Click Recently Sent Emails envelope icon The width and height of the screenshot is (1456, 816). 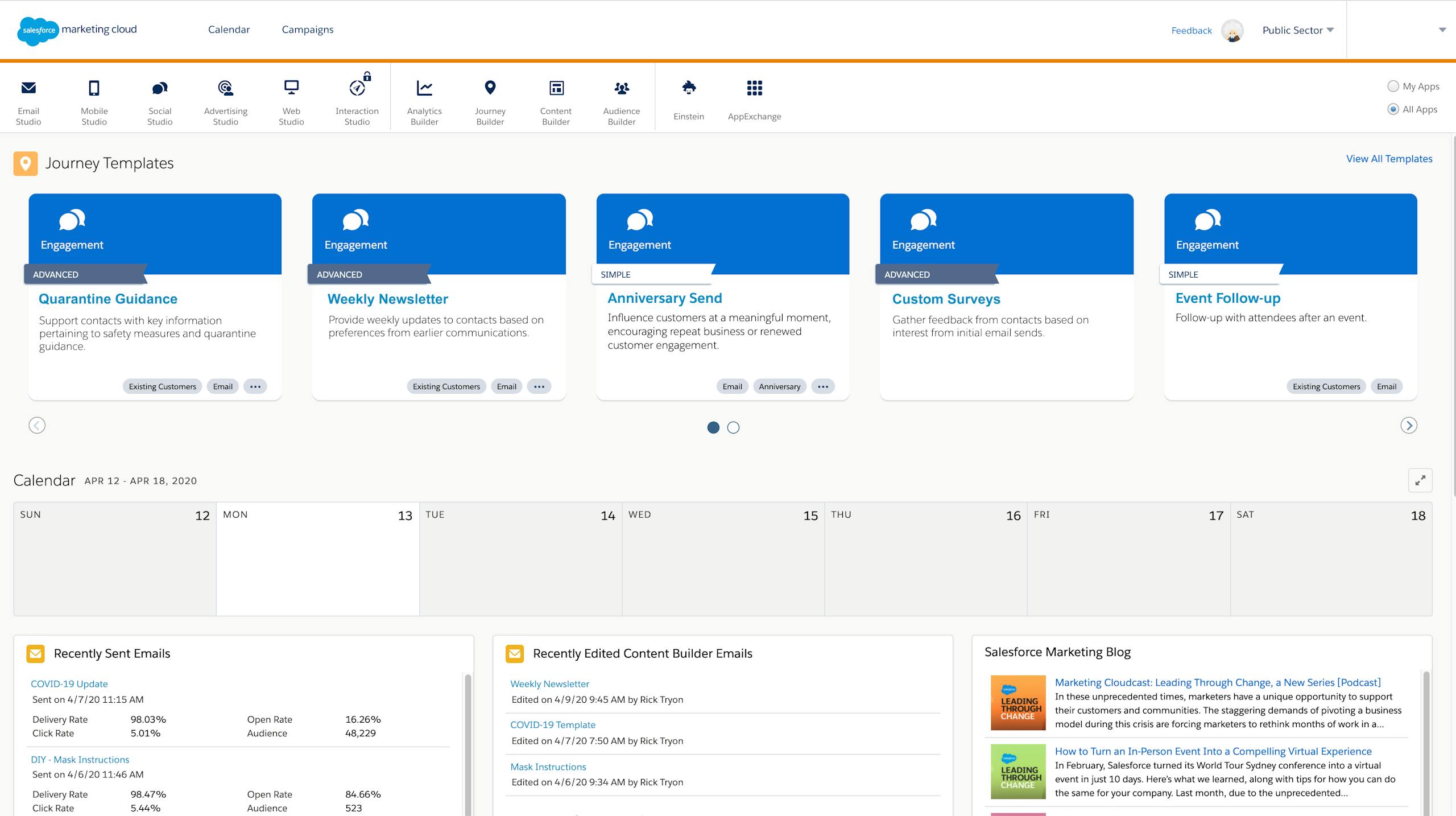pyautogui.click(x=36, y=654)
